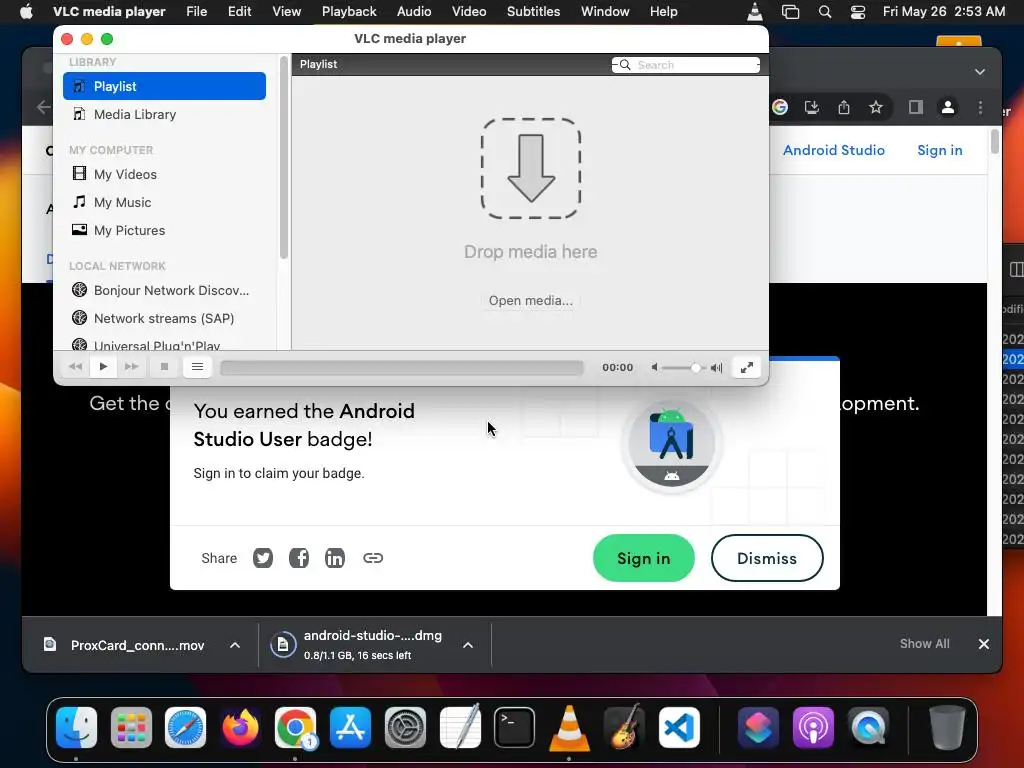Image resolution: width=1024 pixels, height=768 pixels.
Task: Expand Chrome tab search chevron
Action: [x=980, y=72]
